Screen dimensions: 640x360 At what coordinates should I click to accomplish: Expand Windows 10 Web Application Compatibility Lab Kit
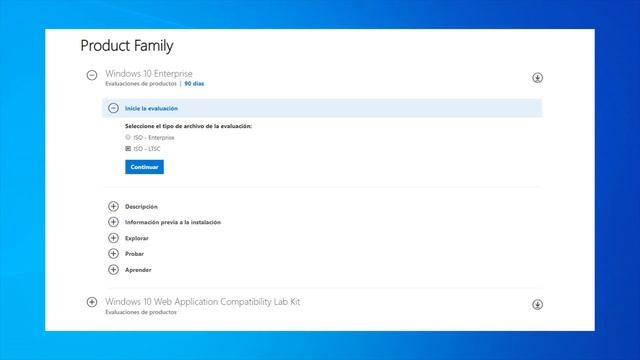pyautogui.click(x=92, y=302)
